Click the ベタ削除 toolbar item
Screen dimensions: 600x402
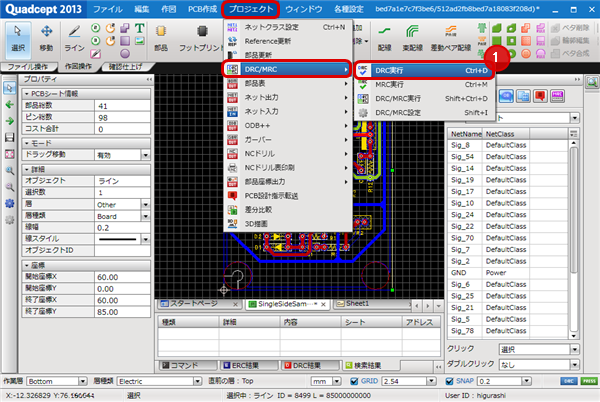pos(570,28)
